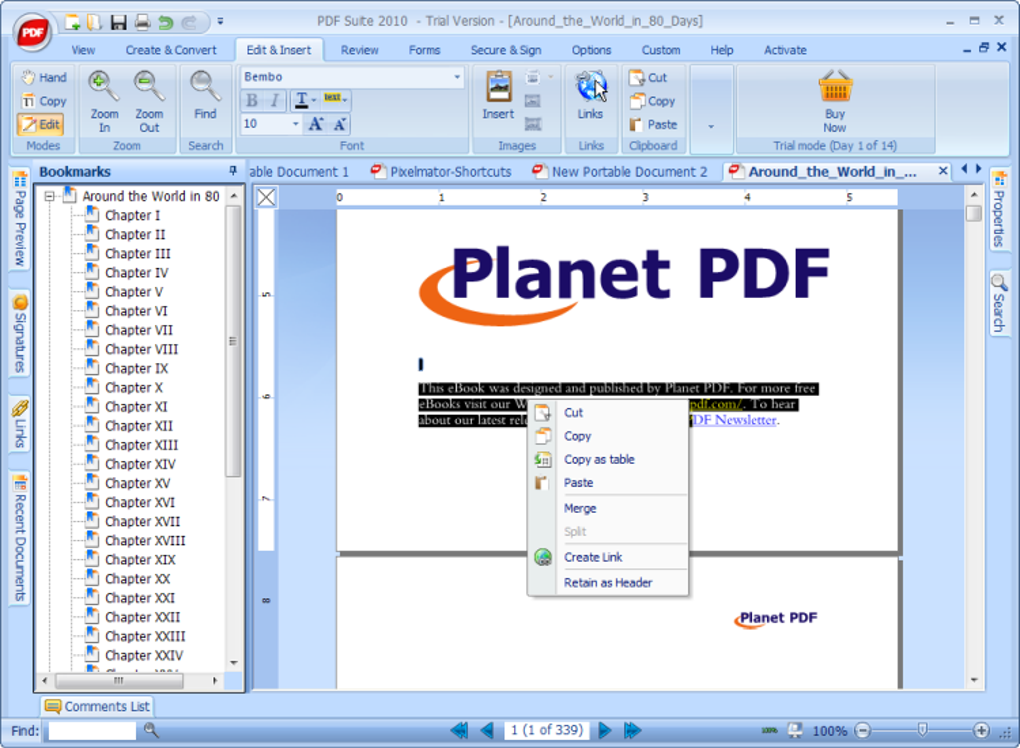
Task: Select the Chapter XXIV bookmark
Action: pyautogui.click(x=144, y=656)
